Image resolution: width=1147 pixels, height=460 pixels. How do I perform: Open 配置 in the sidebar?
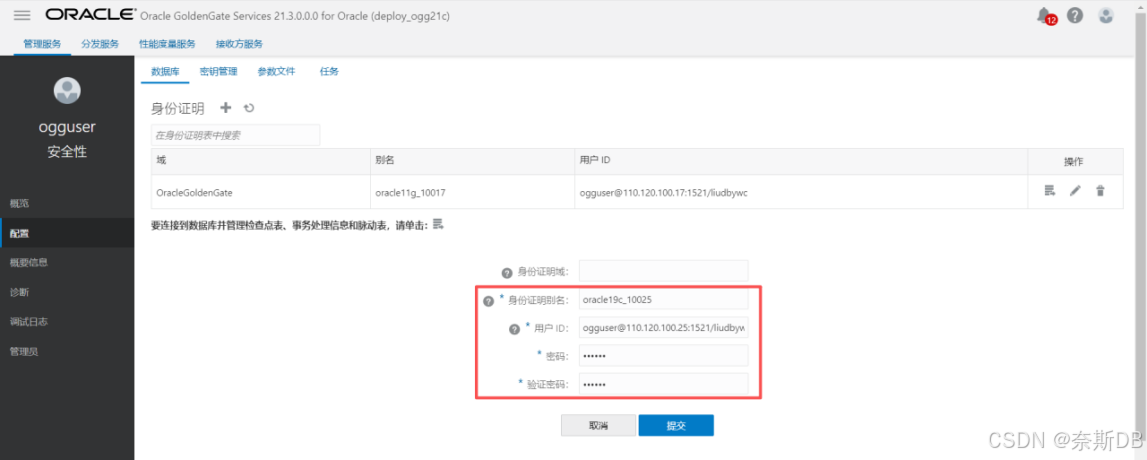67,233
